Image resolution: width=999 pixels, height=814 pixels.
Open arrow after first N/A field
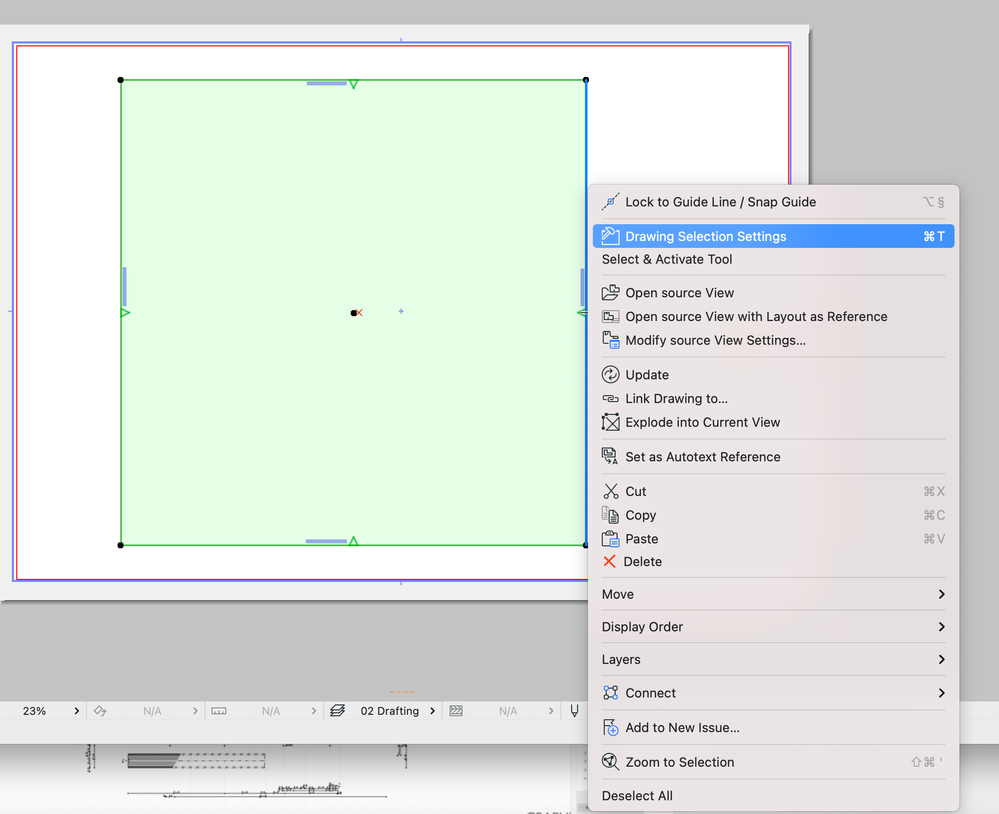(195, 711)
